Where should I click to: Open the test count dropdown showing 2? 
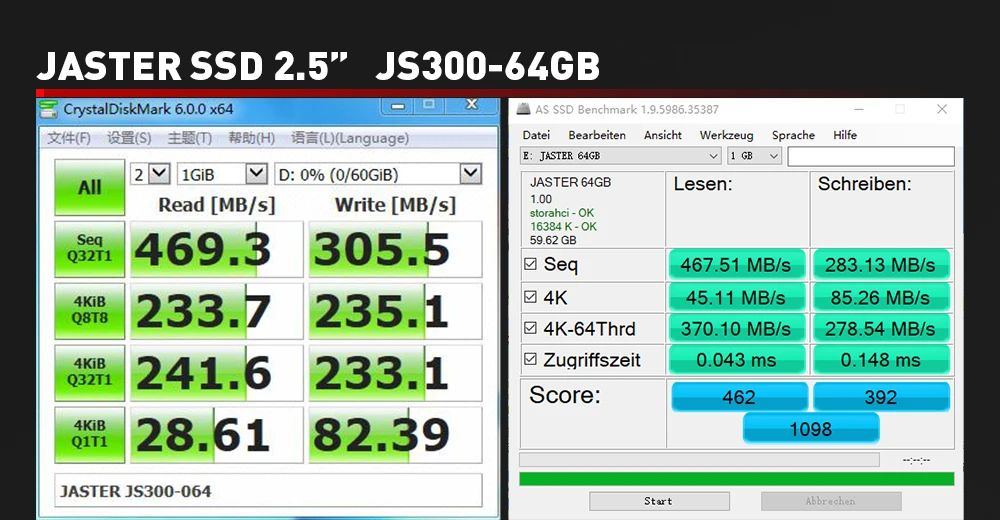point(151,174)
